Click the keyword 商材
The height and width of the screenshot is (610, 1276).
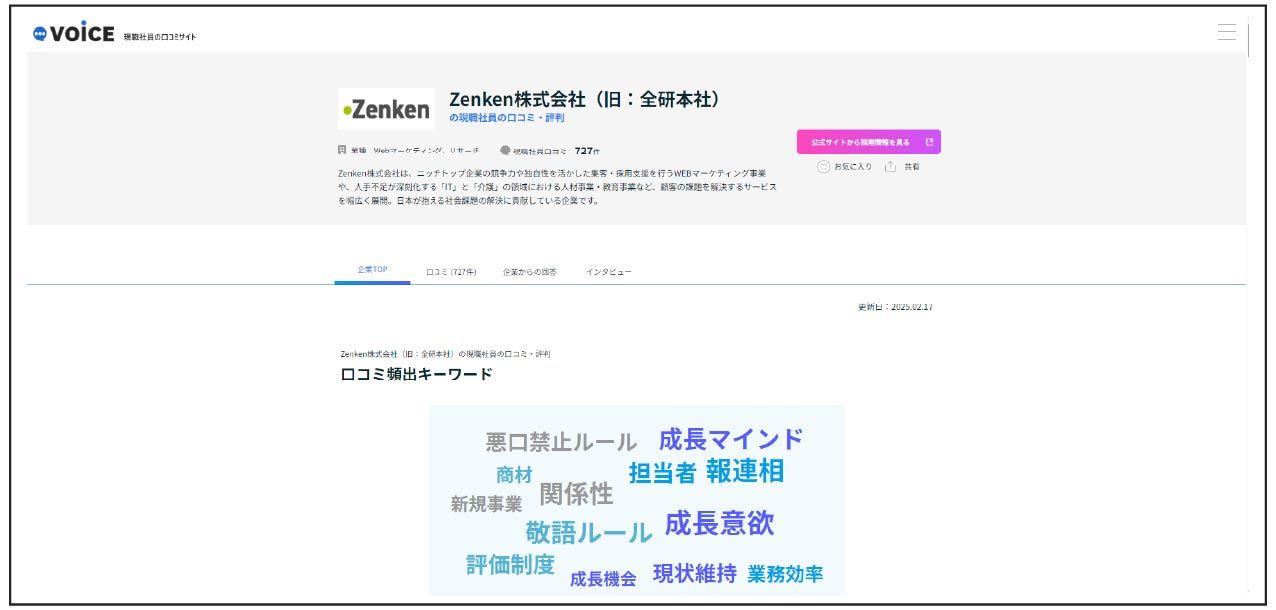point(514,475)
